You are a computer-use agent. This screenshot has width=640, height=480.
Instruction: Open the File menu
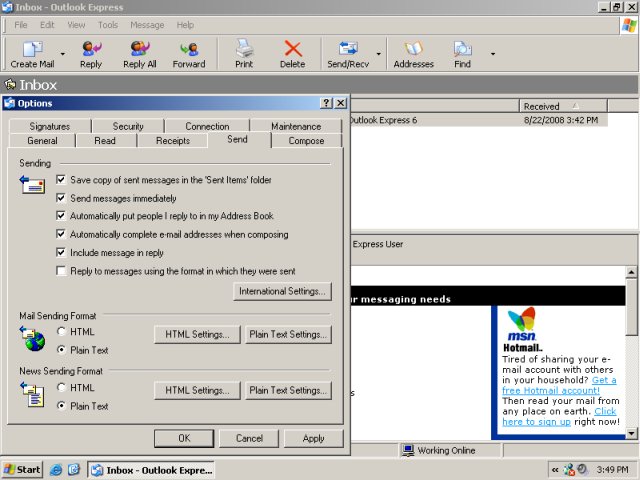21,25
